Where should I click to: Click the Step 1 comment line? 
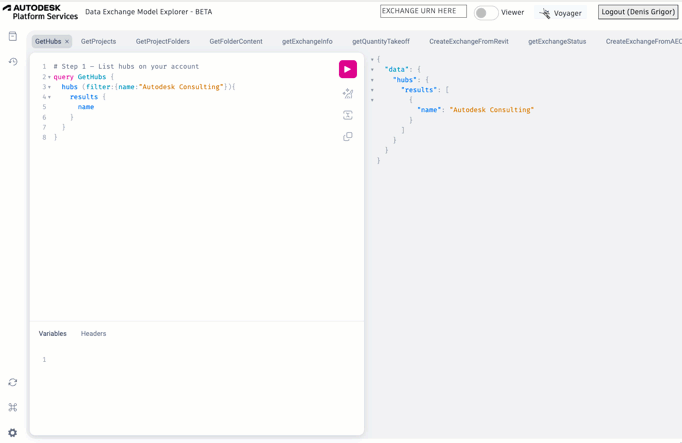coord(126,67)
